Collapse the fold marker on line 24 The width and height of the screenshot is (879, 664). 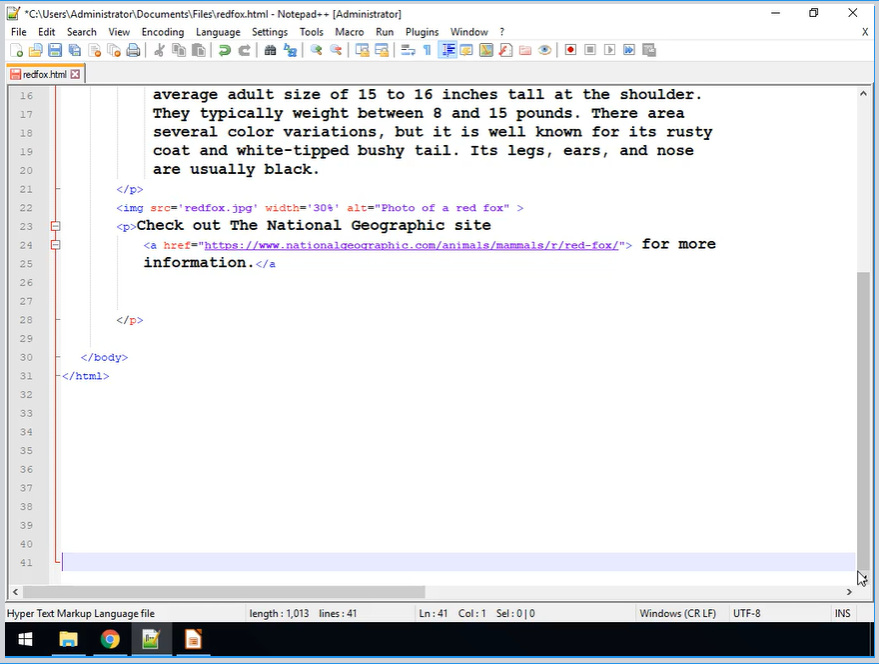pos(55,245)
